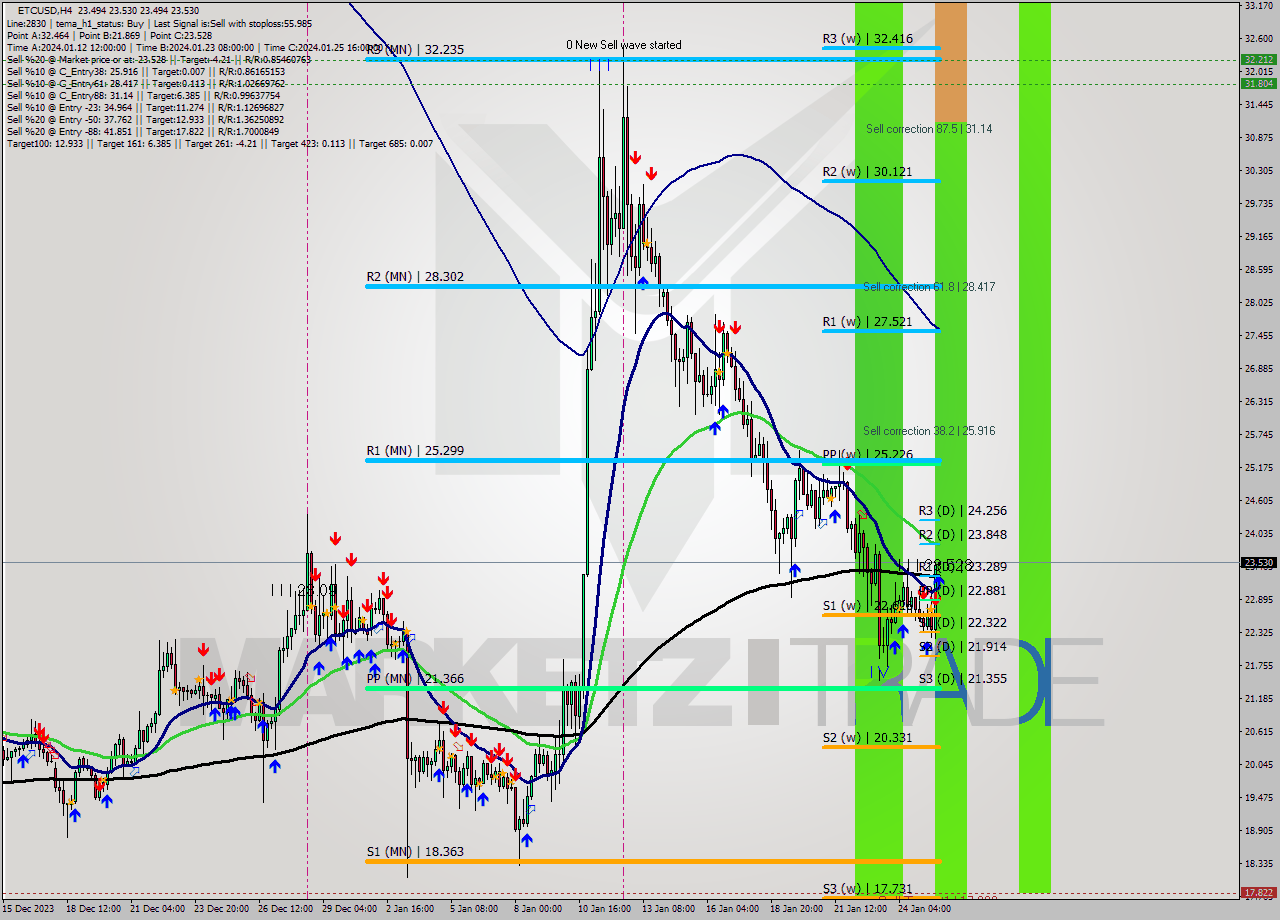The image size is (1280, 920).
Task: Select the R1 (w) | 27.521 pivot label
Action: pyautogui.click(x=867, y=322)
